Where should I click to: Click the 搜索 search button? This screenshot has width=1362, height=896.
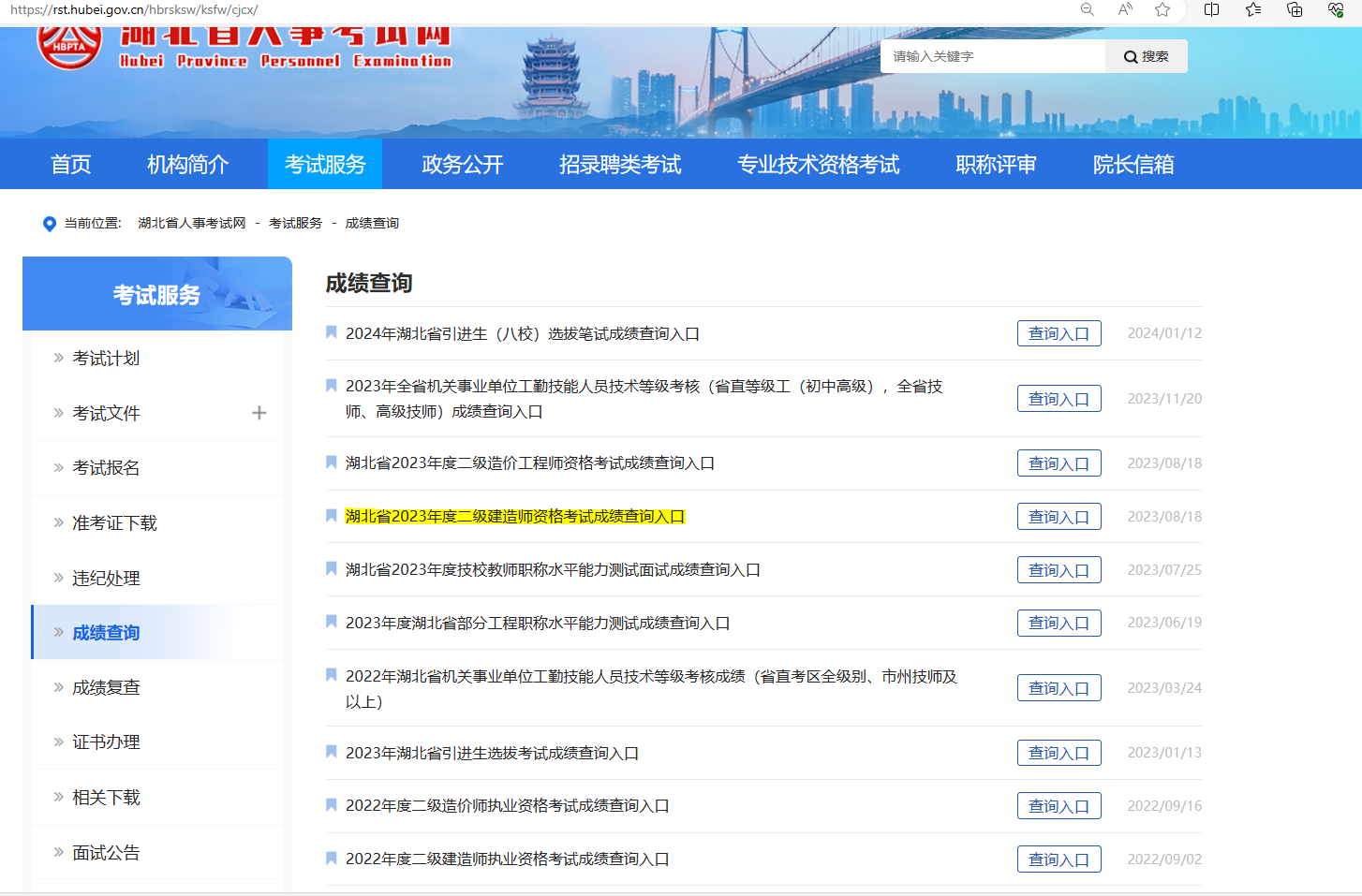[1147, 56]
